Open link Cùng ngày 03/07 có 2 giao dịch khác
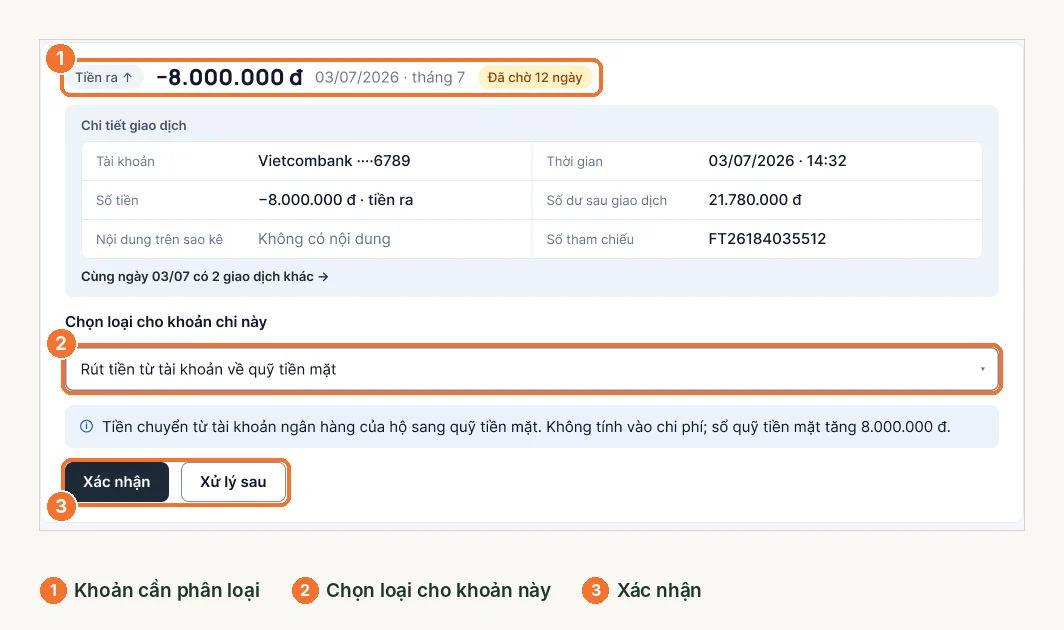 click(204, 276)
